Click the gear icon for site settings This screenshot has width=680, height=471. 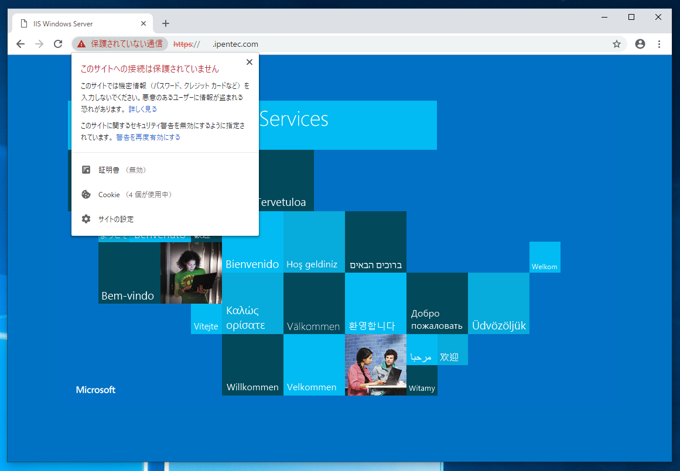(x=86, y=219)
